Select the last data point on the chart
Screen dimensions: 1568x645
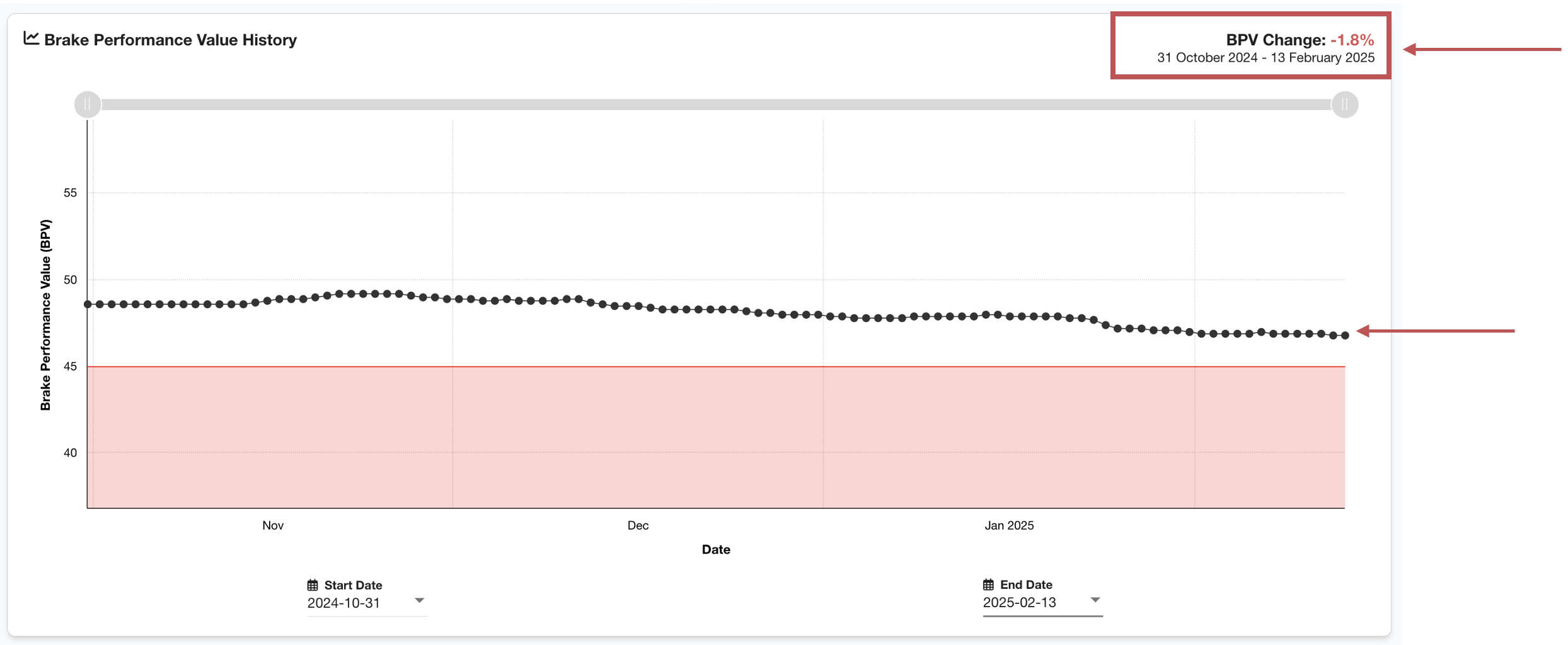[1345, 336]
